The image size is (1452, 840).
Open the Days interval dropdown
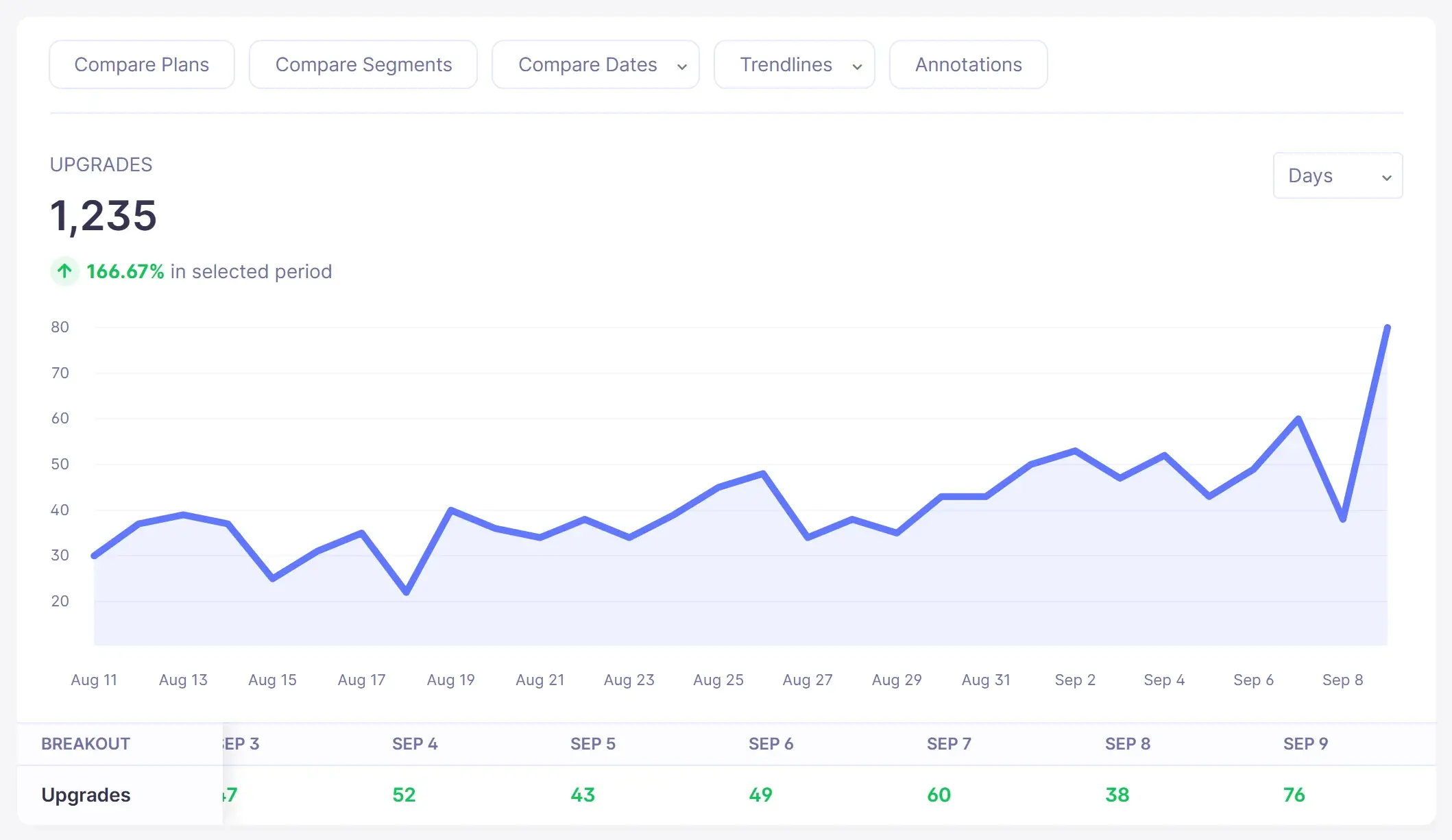pos(1338,175)
